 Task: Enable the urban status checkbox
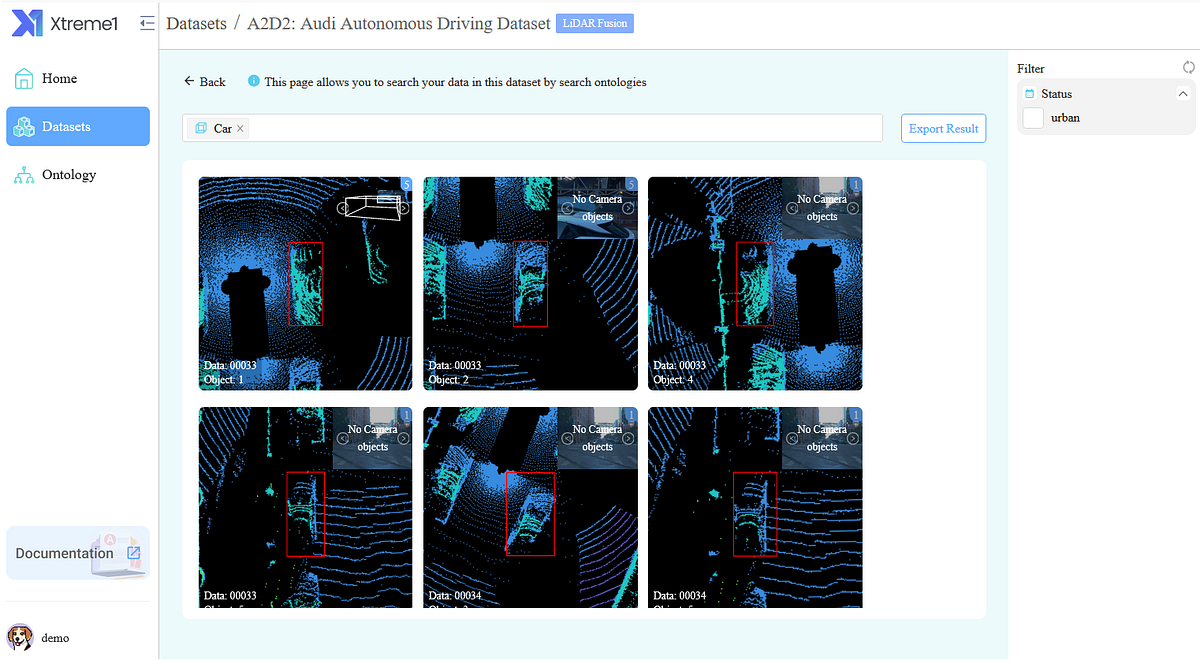1032,117
